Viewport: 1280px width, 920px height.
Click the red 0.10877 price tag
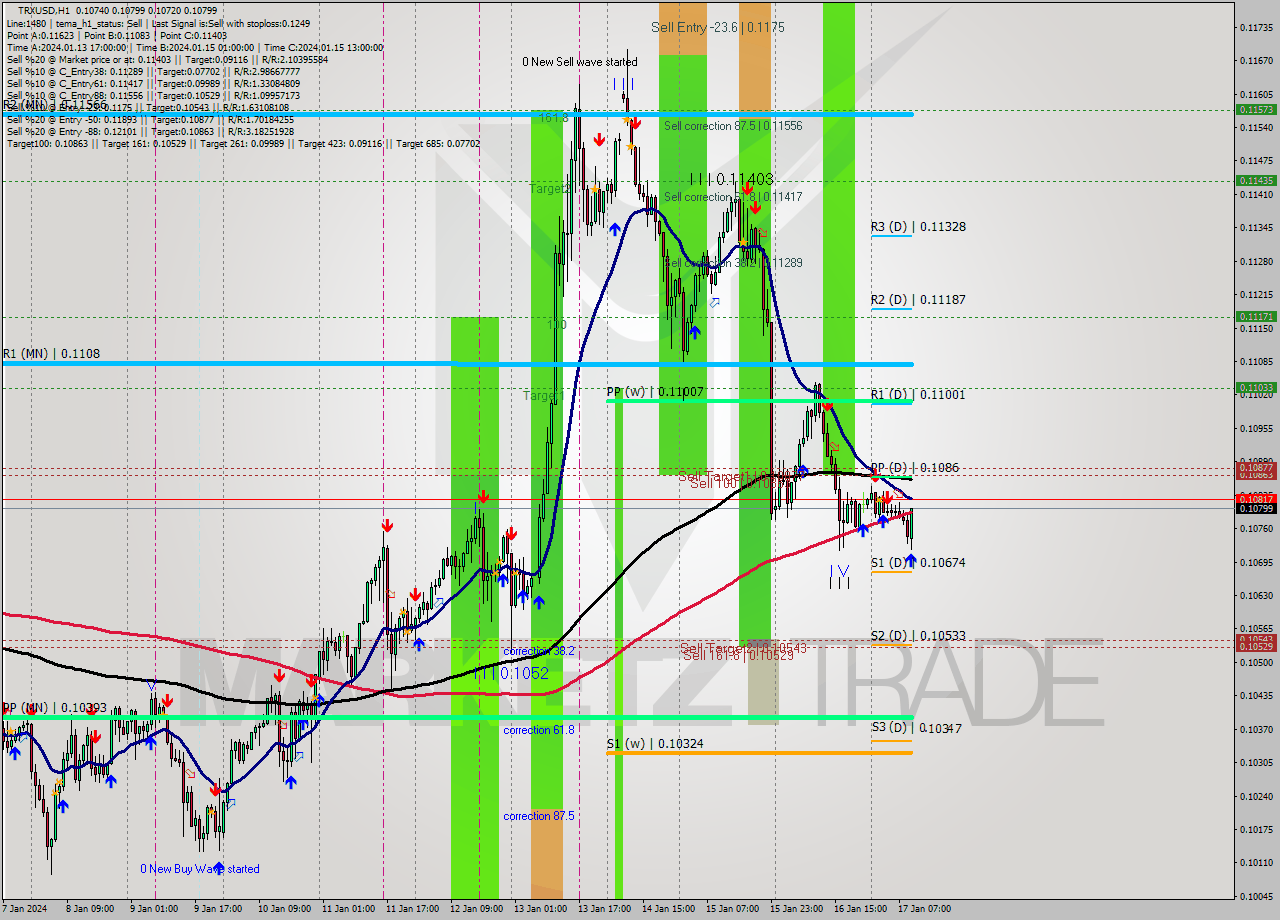tap(1256, 467)
